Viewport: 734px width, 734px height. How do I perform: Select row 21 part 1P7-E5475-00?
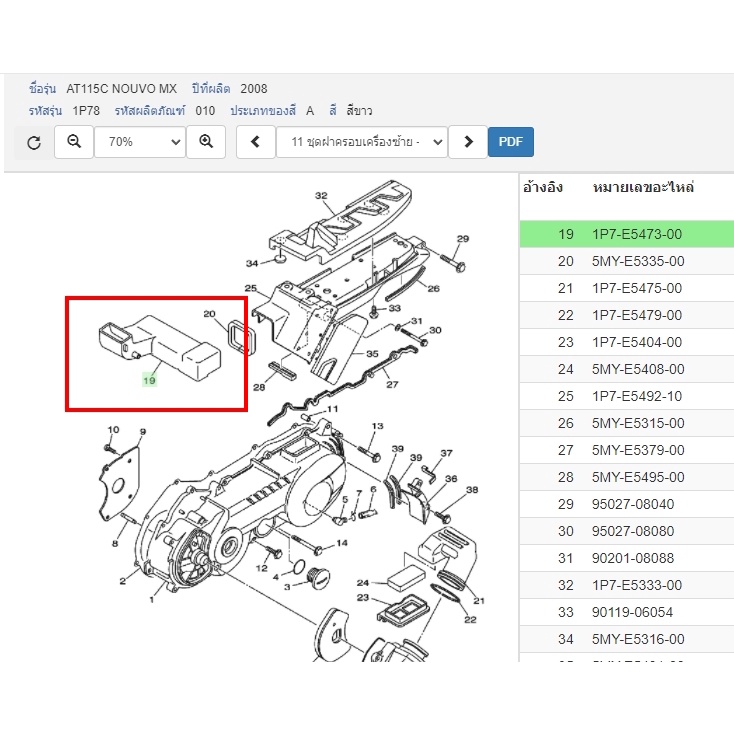[627, 288]
